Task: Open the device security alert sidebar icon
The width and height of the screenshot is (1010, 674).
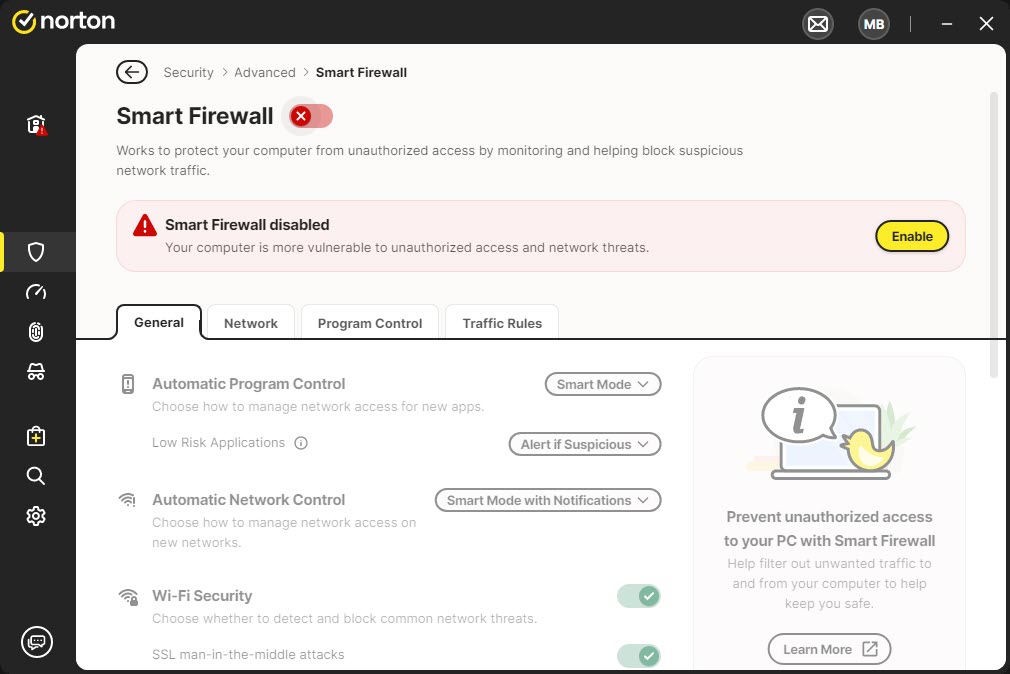Action: pyautogui.click(x=37, y=125)
